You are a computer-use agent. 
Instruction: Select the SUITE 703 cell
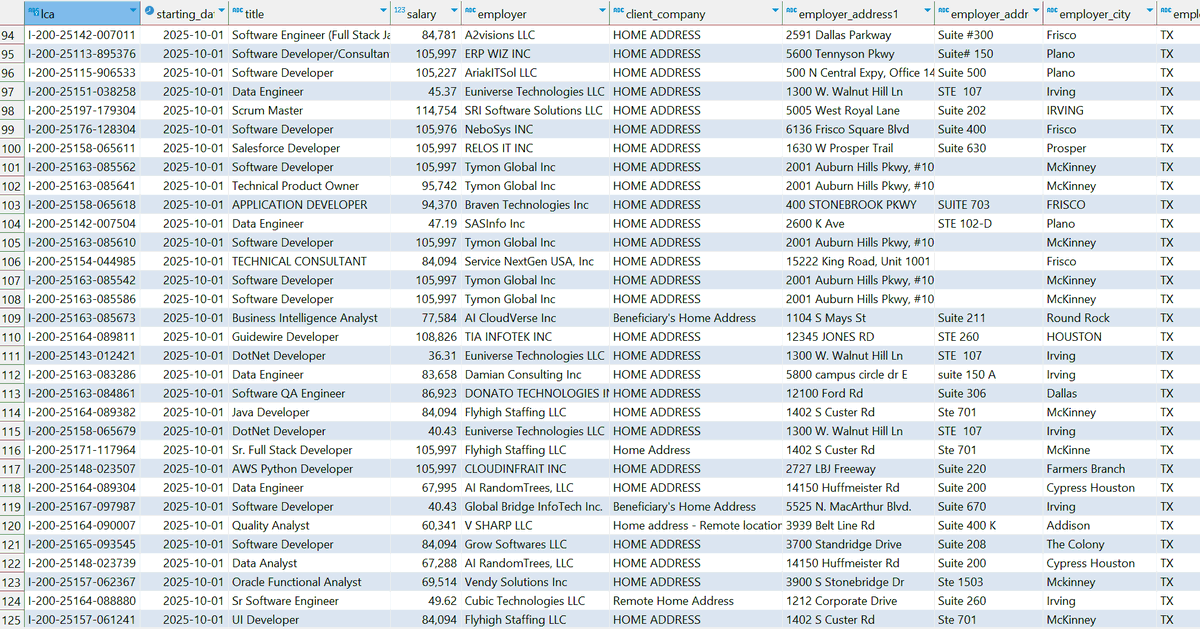pos(989,205)
